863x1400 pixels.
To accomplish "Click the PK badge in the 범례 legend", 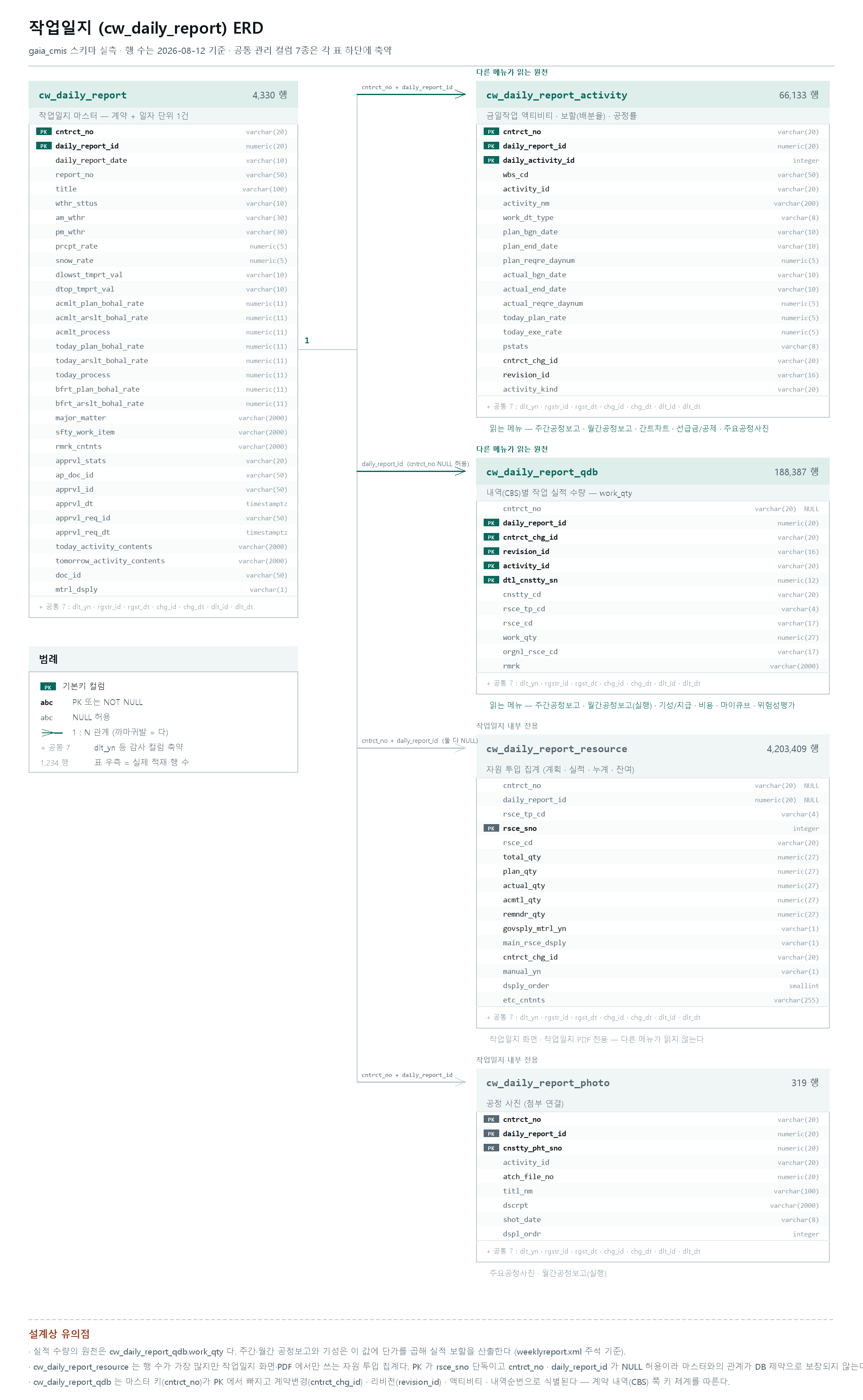I will 48,687.
